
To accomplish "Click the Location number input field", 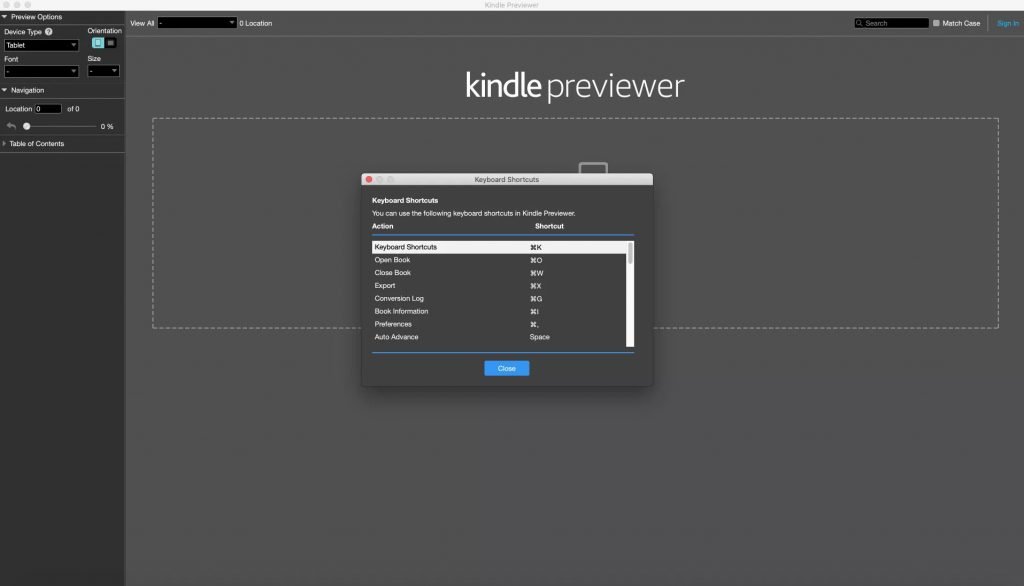I will click(x=48, y=109).
